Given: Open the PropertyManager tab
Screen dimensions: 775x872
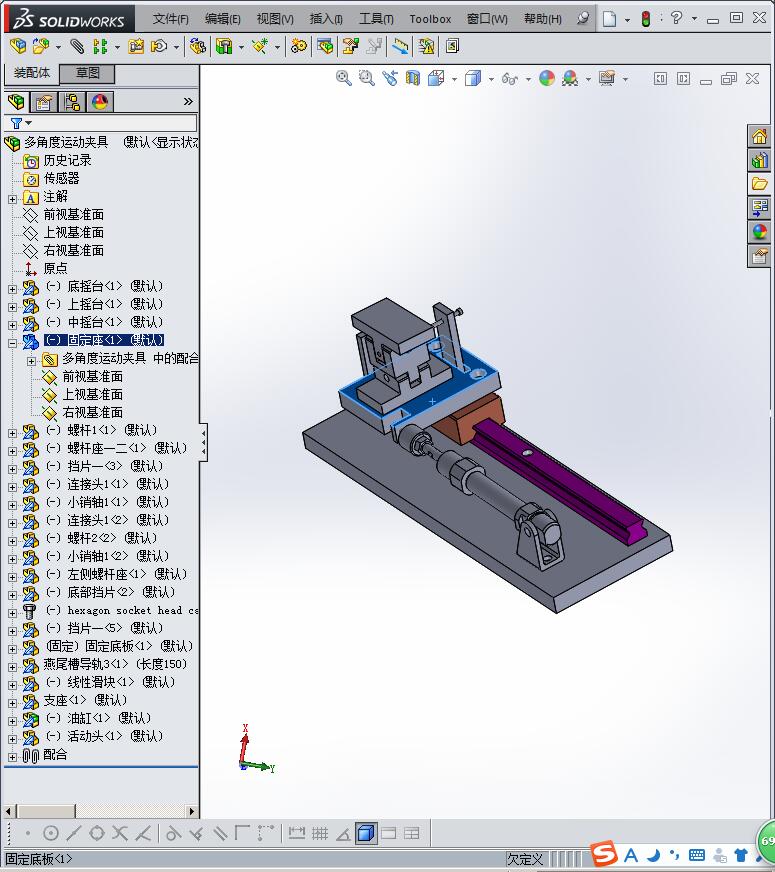Looking at the screenshot, I should pyautogui.click(x=44, y=102).
